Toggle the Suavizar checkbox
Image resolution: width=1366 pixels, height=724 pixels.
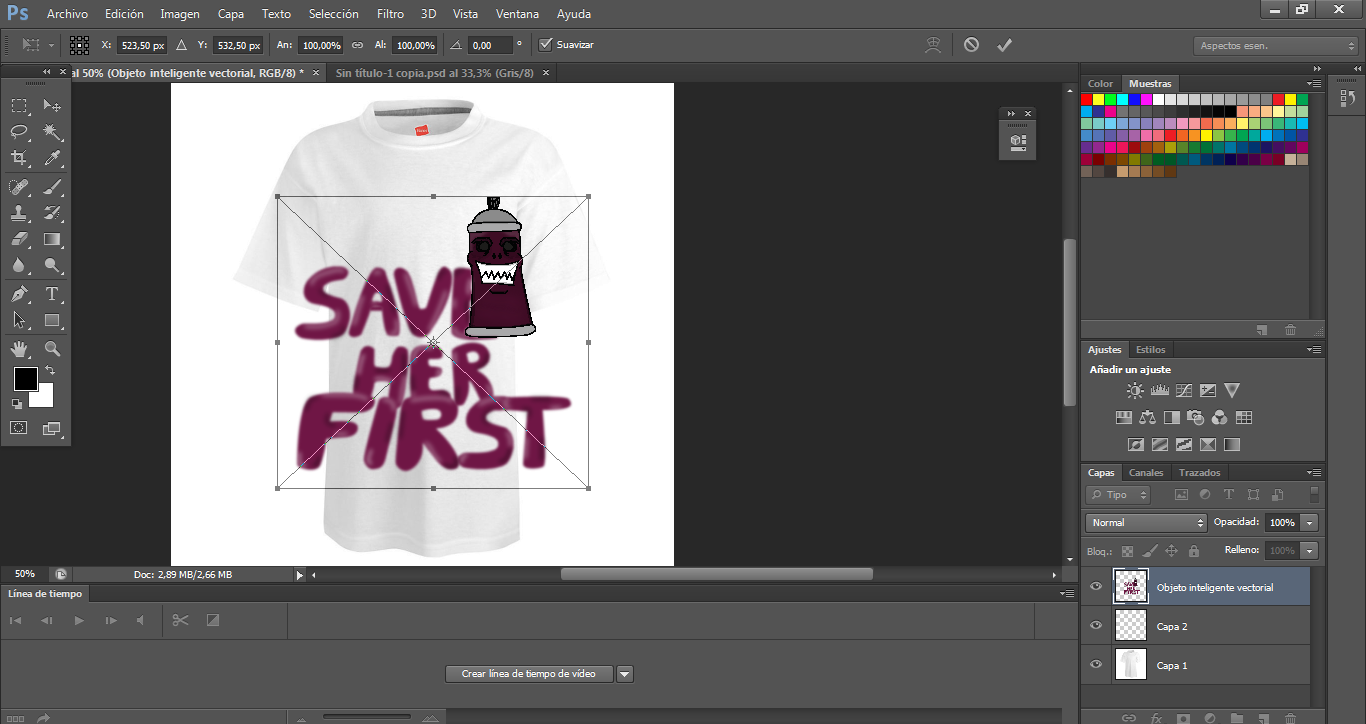pos(545,45)
